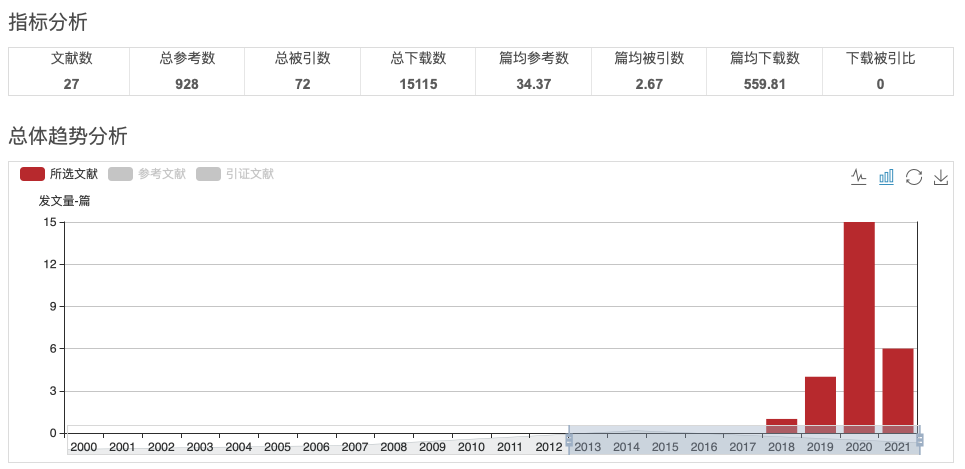This screenshot has width=965, height=469.
Task: Click 篇均参考数 value 34.37
Action: point(534,84)
